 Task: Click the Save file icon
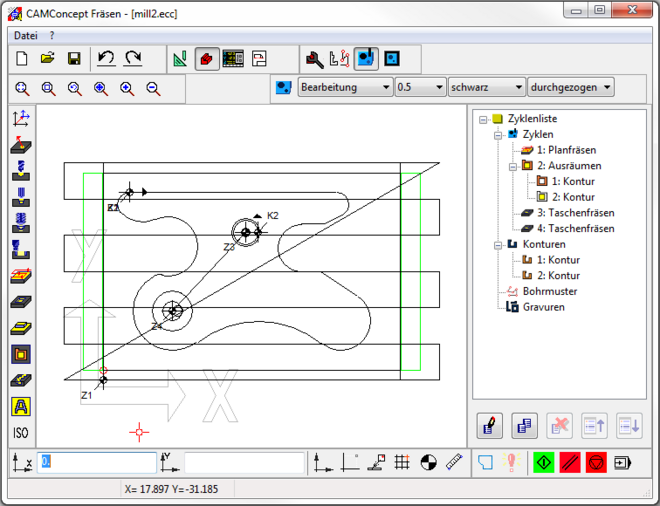pyautogui.click(x=73, y=59)
